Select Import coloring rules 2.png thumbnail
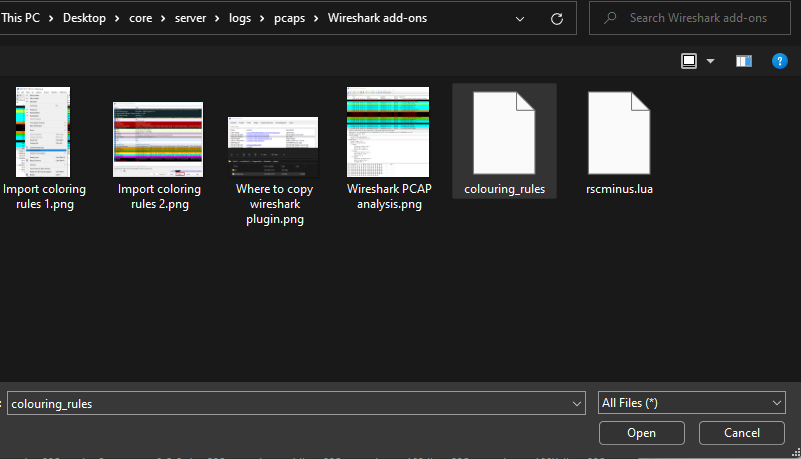The width and height of the screenshot is (801, 459). pos(158,139)
